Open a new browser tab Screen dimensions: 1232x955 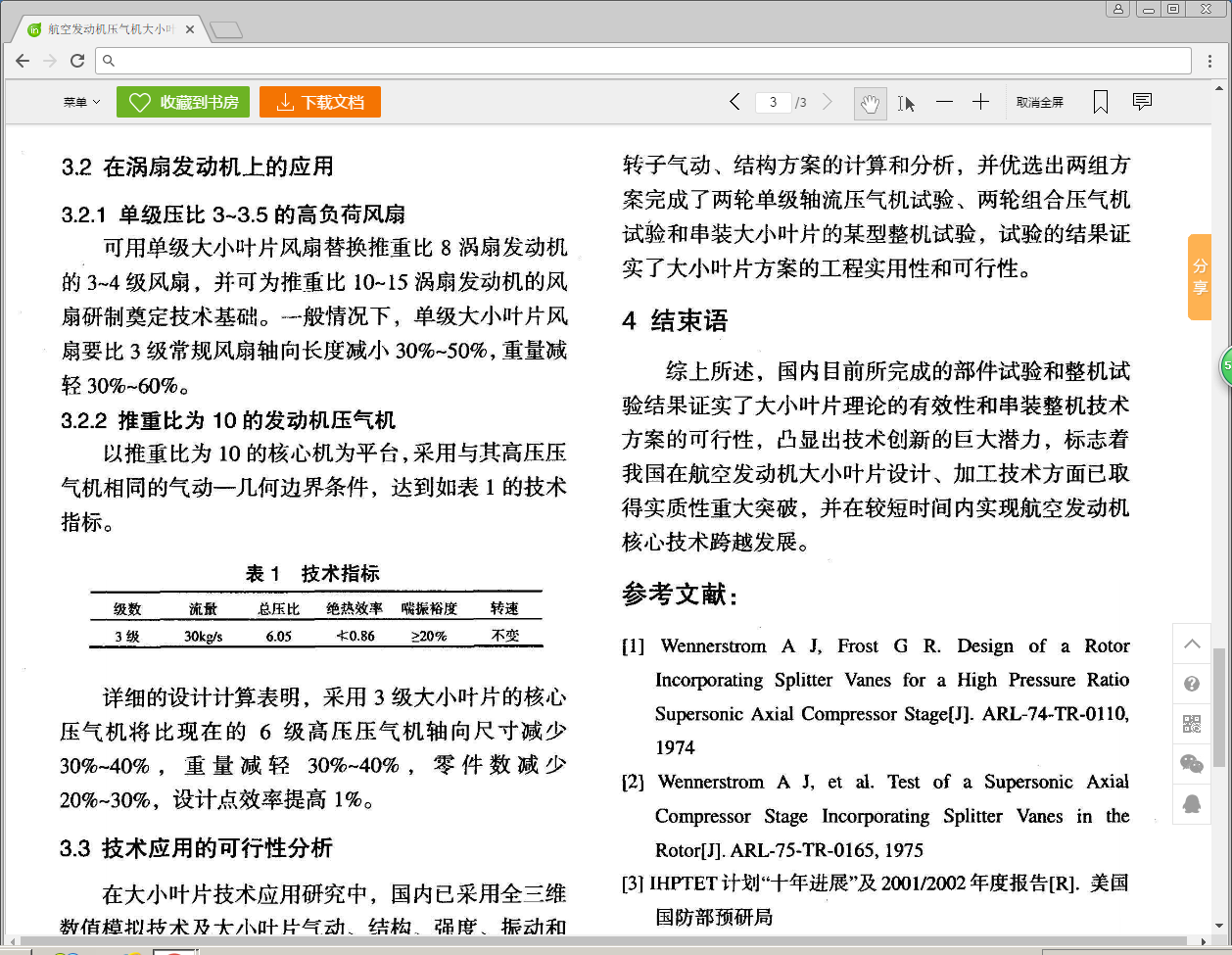point(226,30)
